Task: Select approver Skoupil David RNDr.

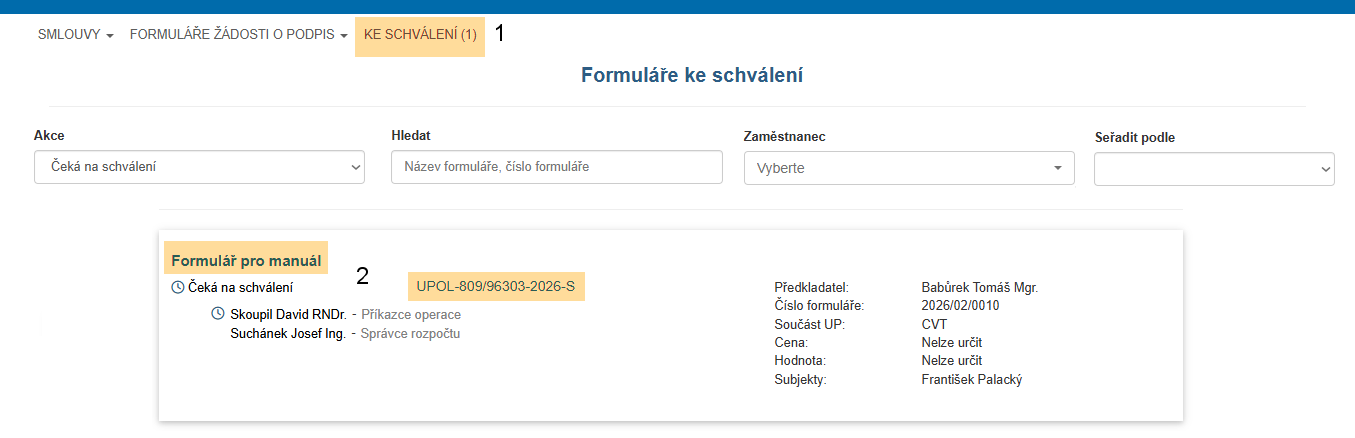Action: coord(288,314)
